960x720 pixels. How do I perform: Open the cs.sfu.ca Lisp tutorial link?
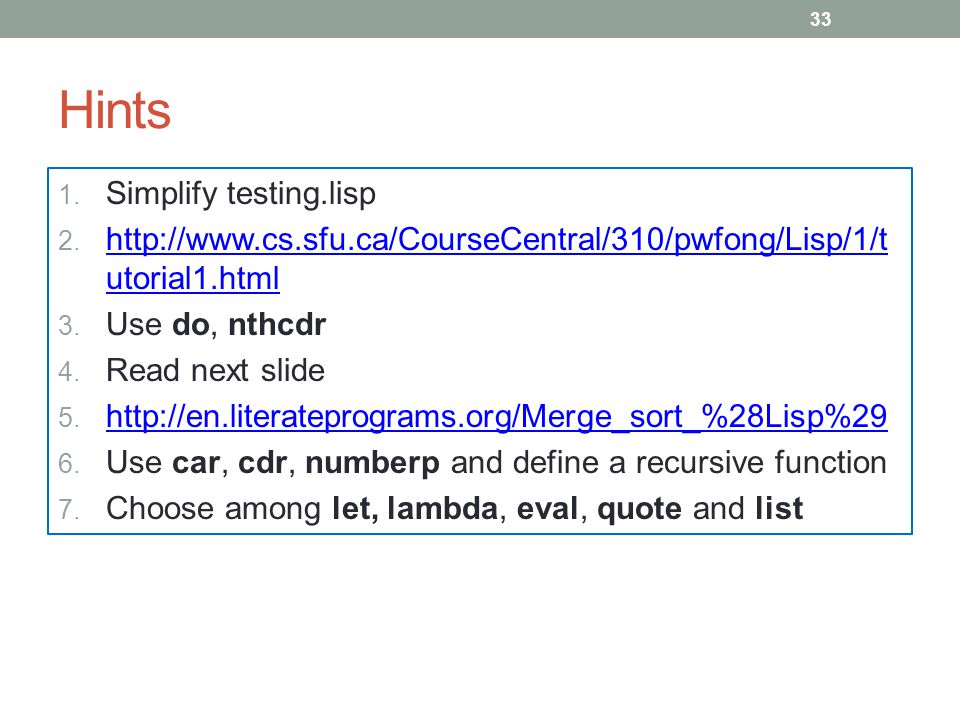(497, 239)
